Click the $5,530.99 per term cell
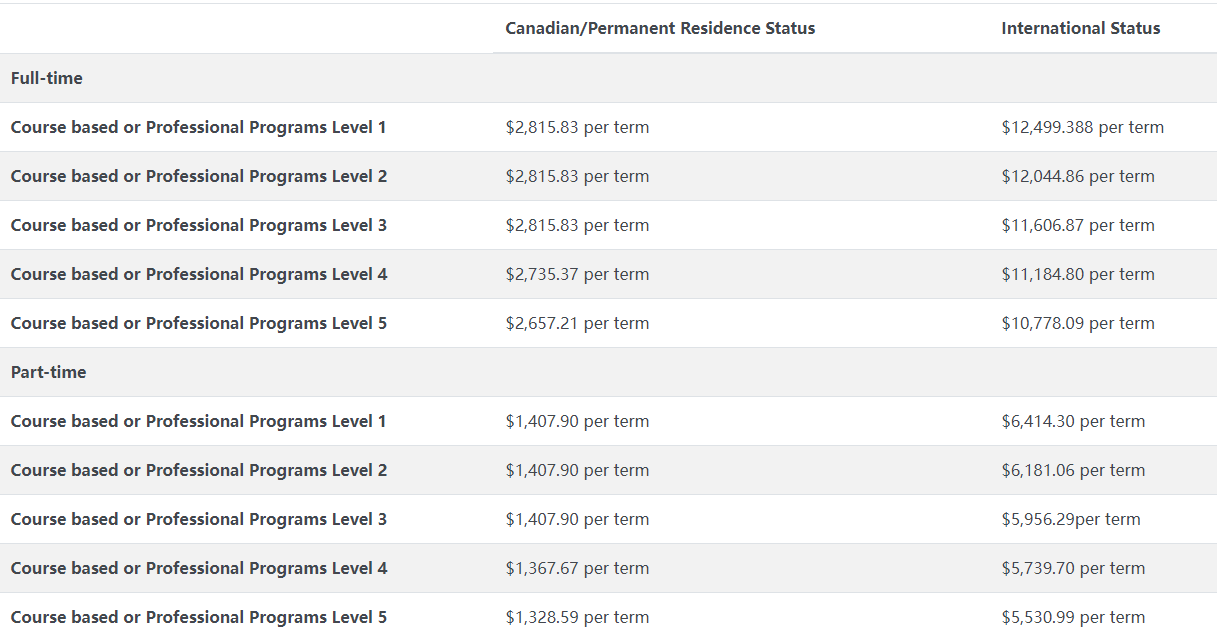The width and height of the screenshot is (1217, 629). click(1073, 617)
